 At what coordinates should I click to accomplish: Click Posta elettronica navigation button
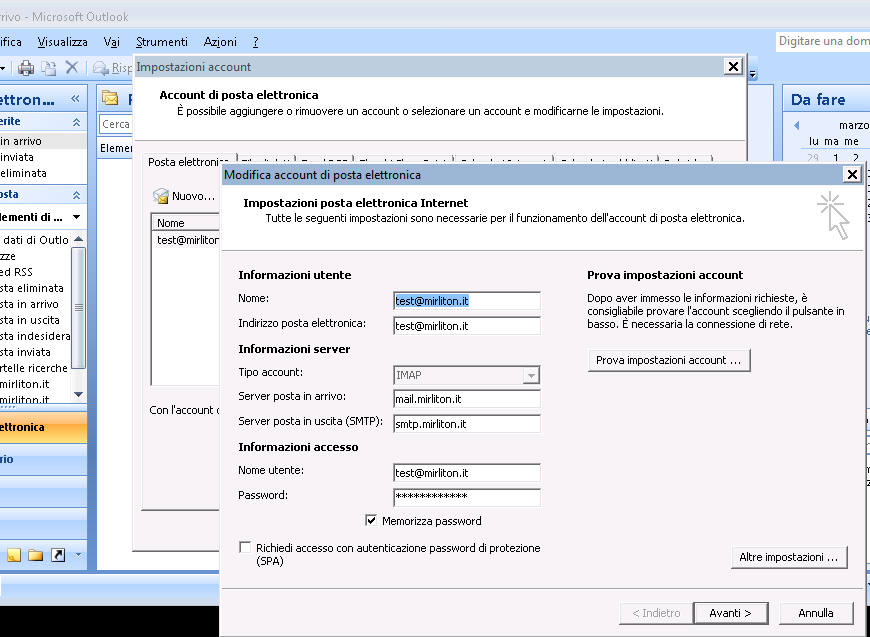(43, 427)
